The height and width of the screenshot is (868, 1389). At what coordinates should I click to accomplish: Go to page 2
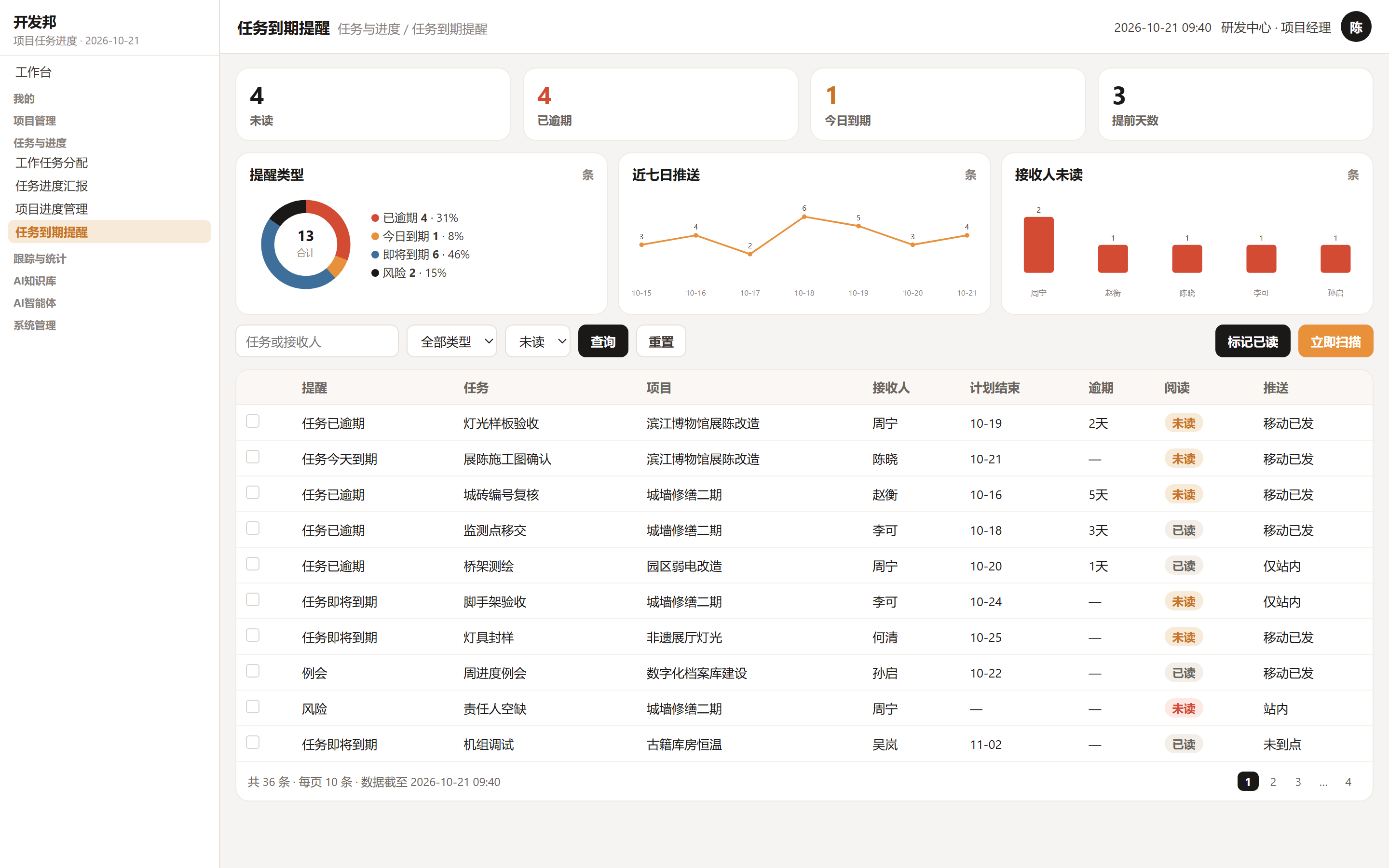[x=1273, y=781]
